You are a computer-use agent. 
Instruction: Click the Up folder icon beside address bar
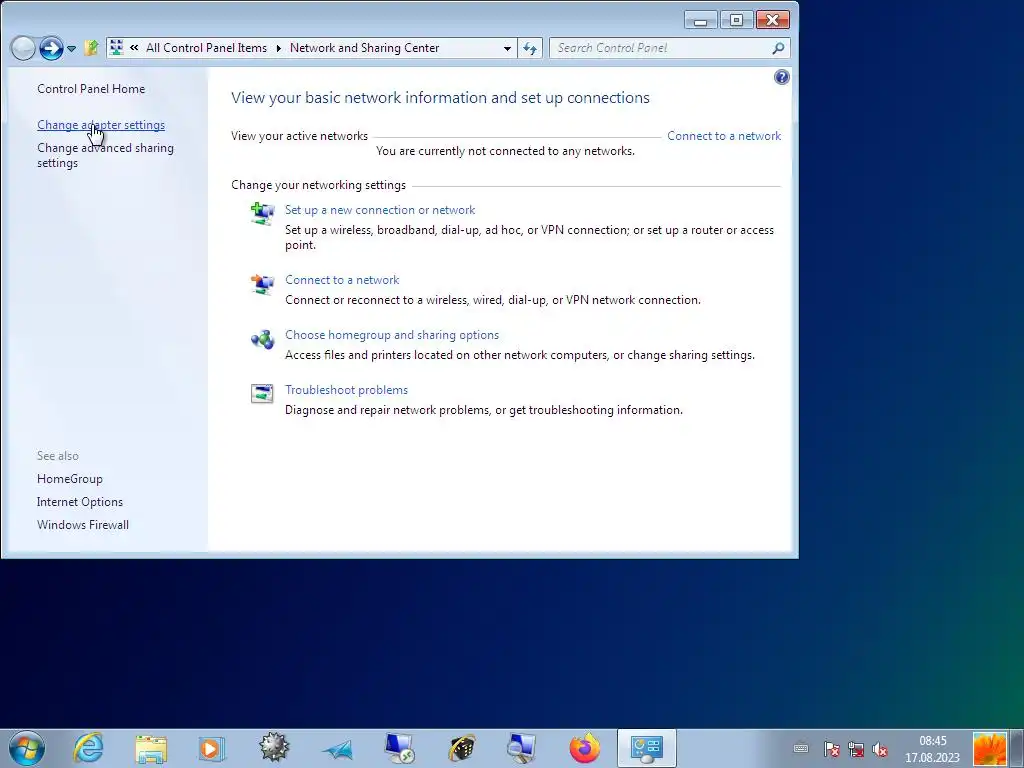(x=91, y=48)
